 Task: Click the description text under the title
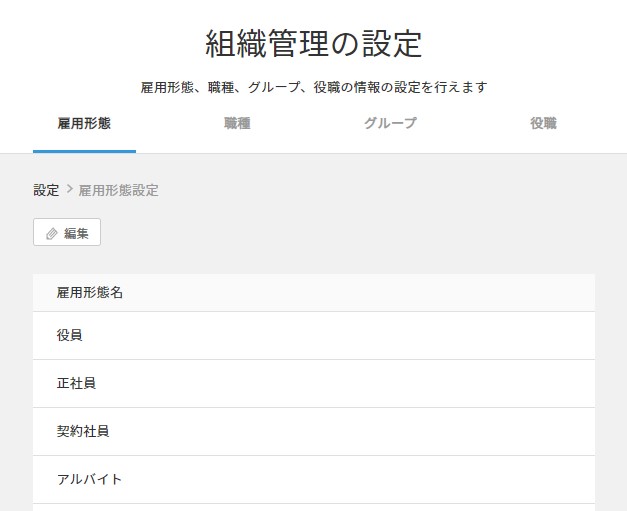(x=313, y=87)
